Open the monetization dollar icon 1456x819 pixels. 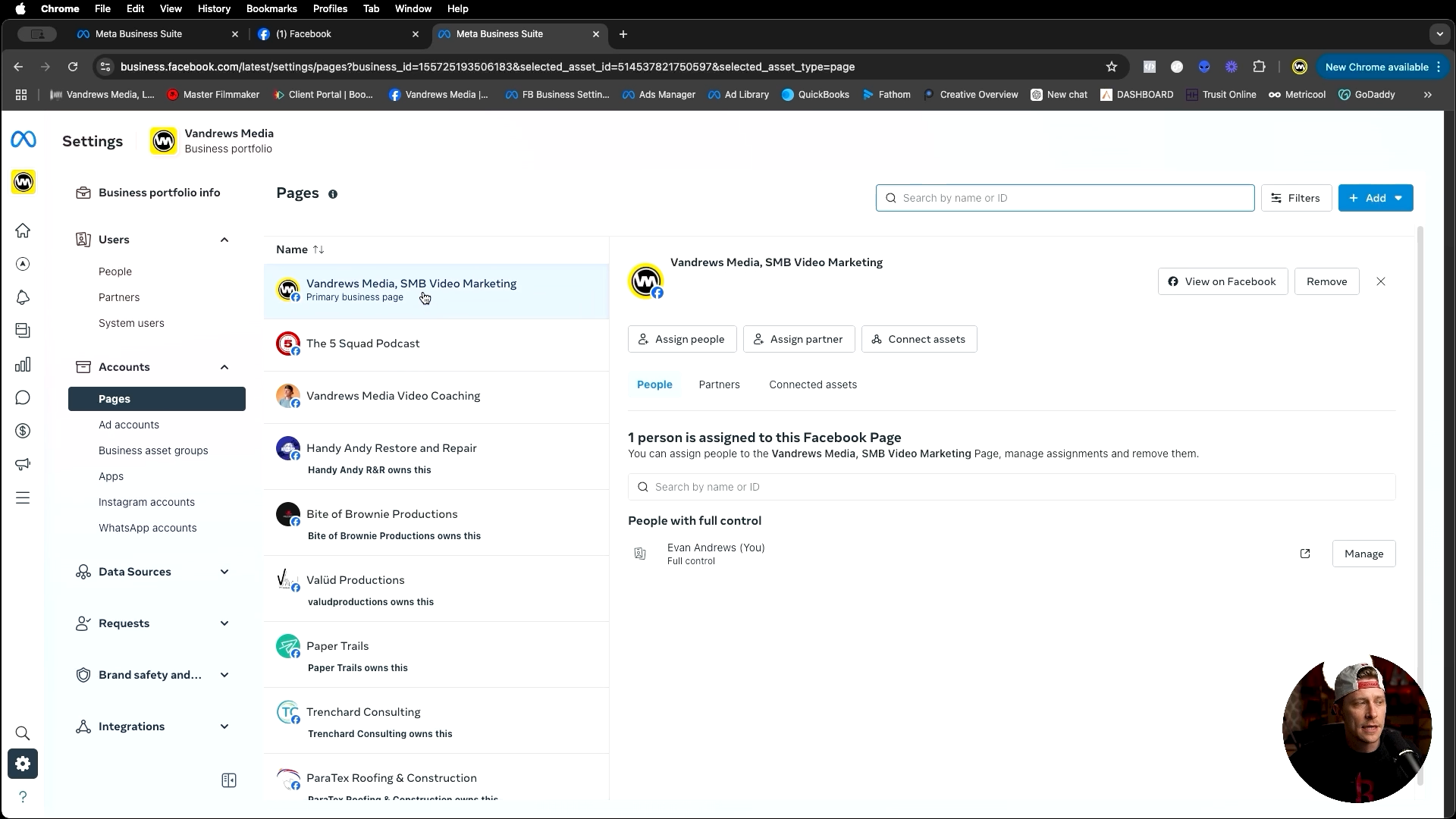point(23,431)
